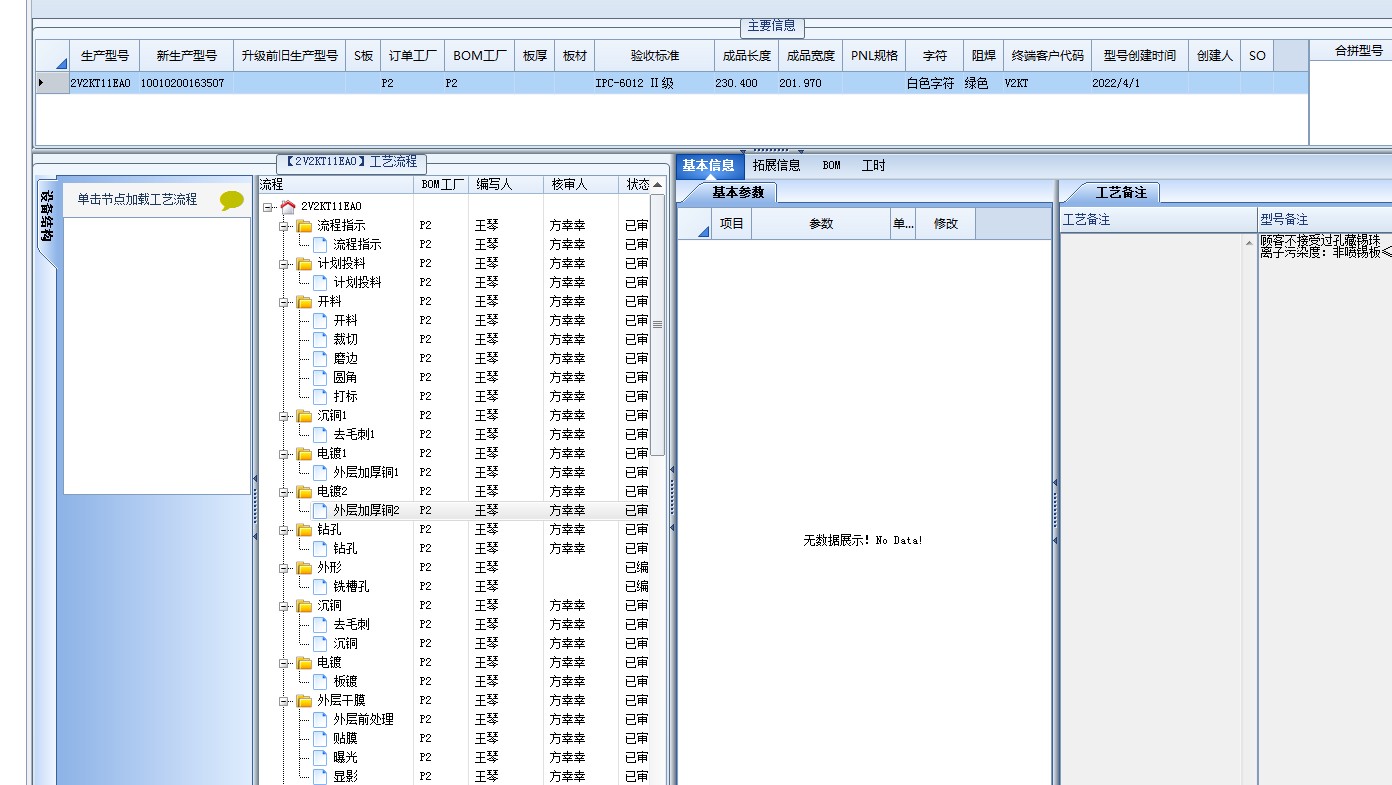
Task: Click the 型号创建时间 column header
Action: point(1140,56)
